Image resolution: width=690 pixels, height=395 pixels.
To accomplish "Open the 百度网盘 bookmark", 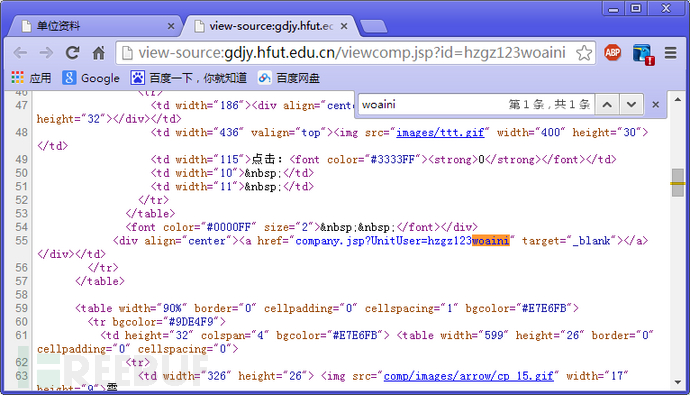I will tap(289, 78).
